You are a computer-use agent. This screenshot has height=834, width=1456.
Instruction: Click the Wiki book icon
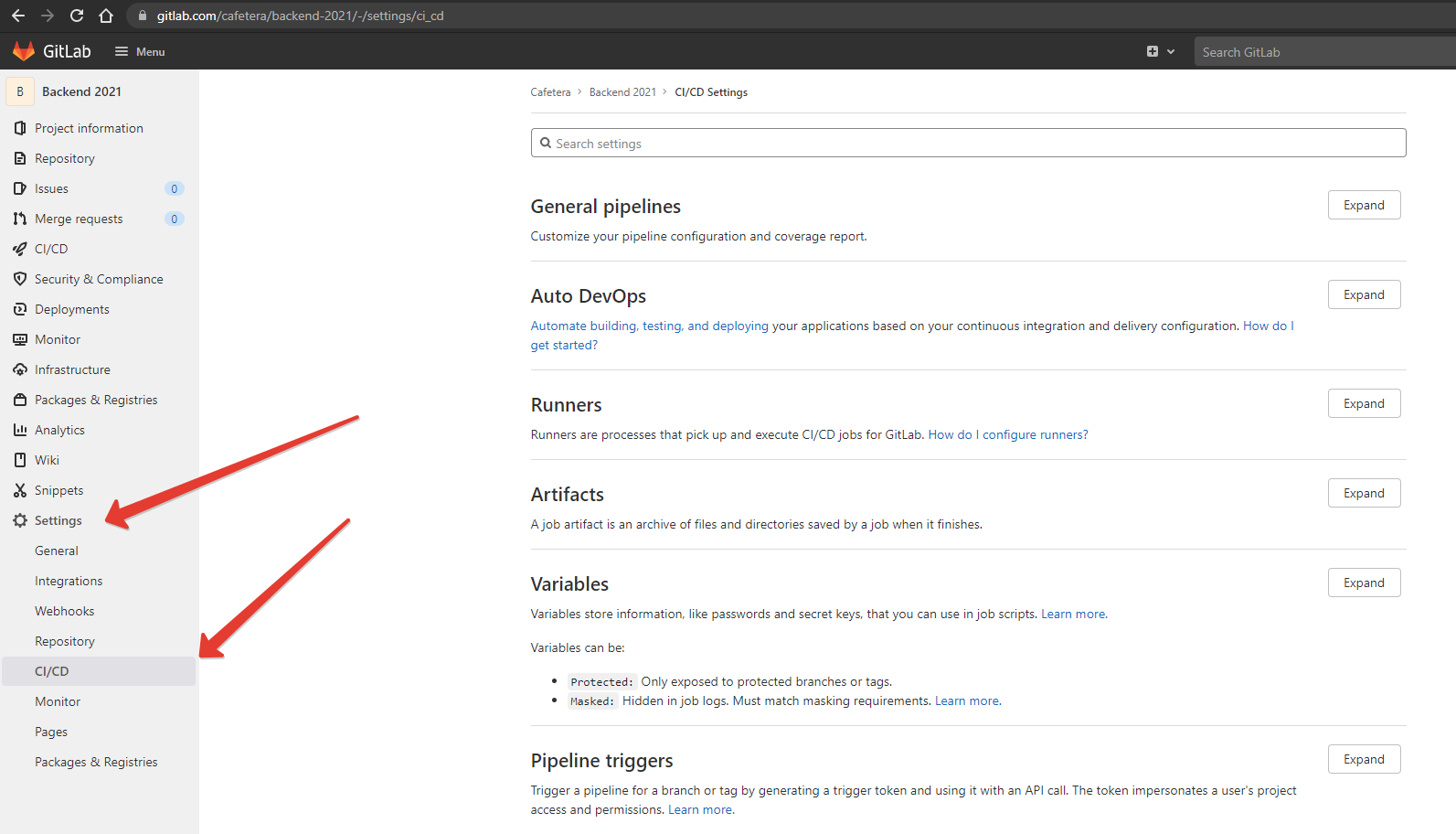20,460
